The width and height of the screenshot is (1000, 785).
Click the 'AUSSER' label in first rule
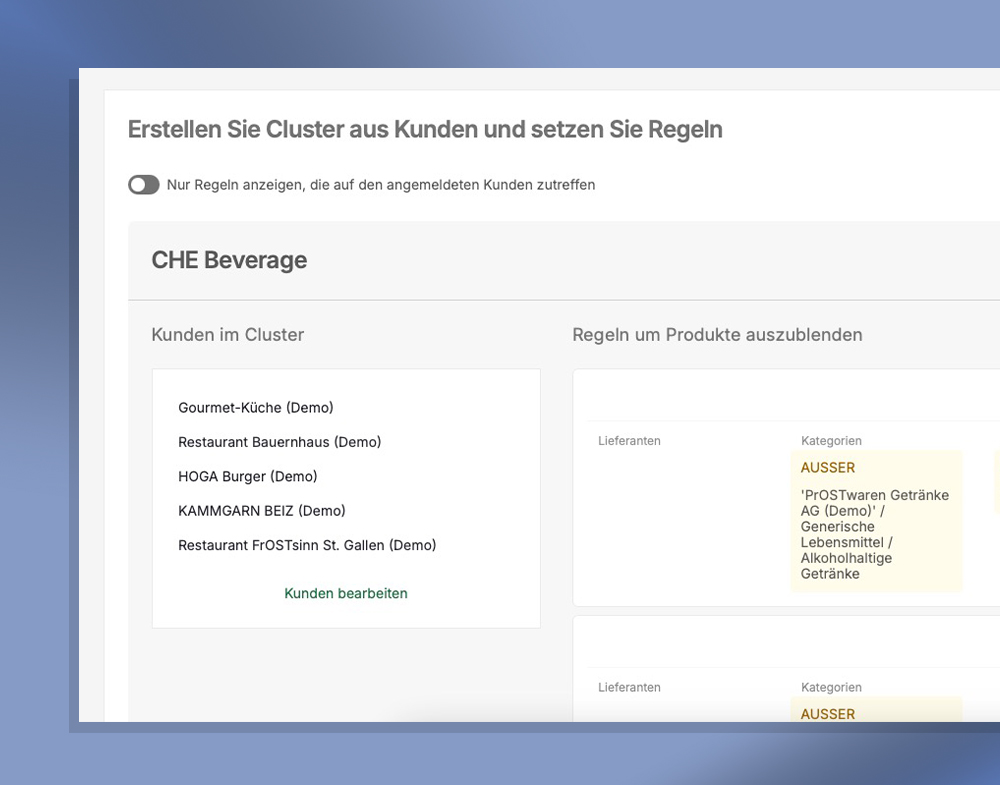coord(828,467)
